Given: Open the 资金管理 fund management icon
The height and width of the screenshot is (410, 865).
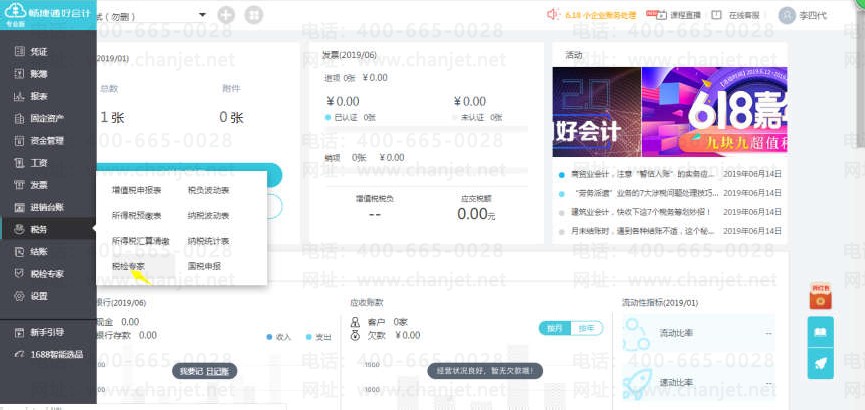Looking at the screenshot, I should 19,141.
